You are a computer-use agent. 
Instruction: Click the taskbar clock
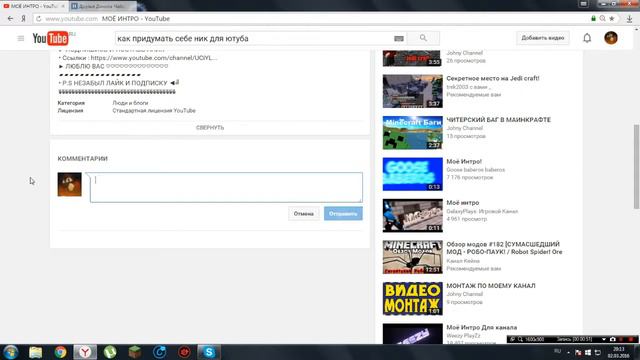point(618,352)
